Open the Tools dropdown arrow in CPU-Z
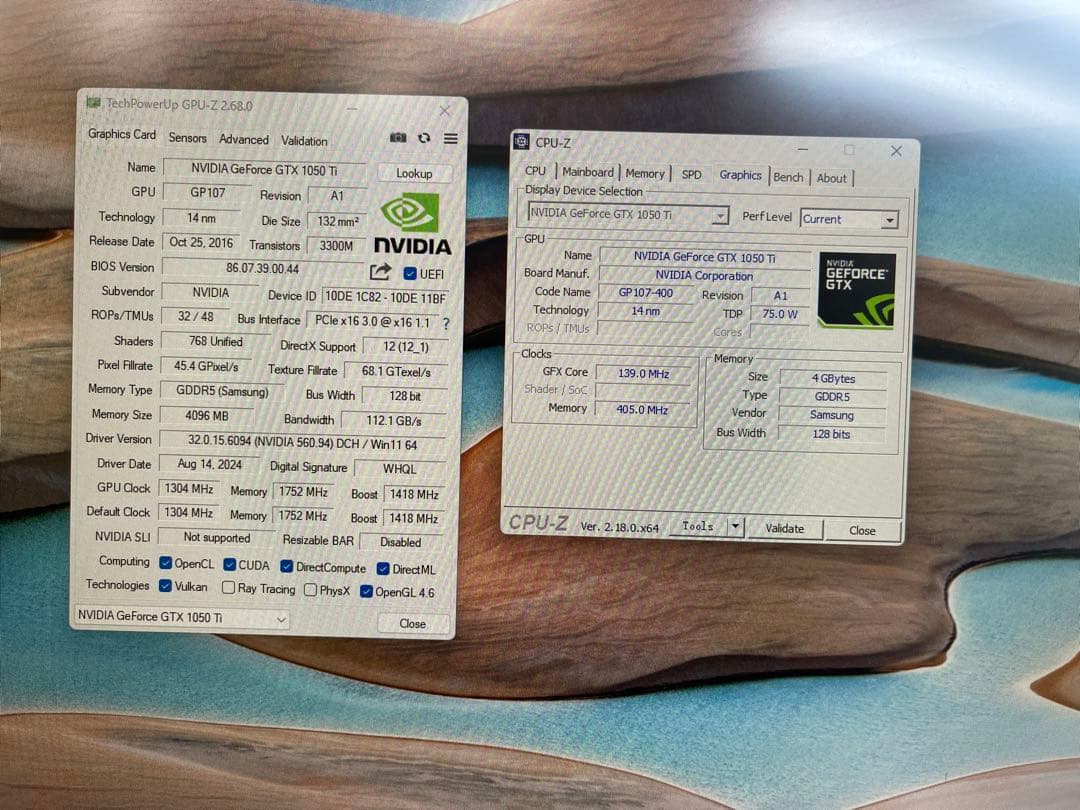Screen dimensions: 1080x810 (735, 526)
